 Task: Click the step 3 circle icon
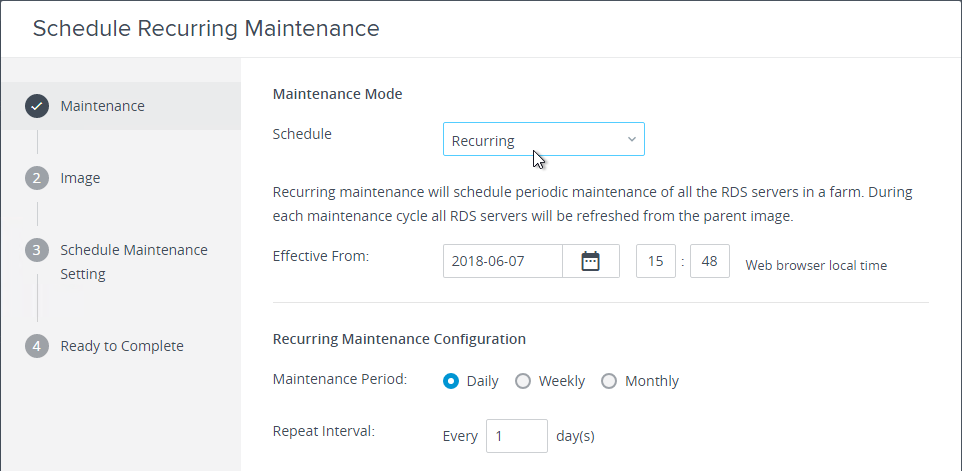coord(37,250)
